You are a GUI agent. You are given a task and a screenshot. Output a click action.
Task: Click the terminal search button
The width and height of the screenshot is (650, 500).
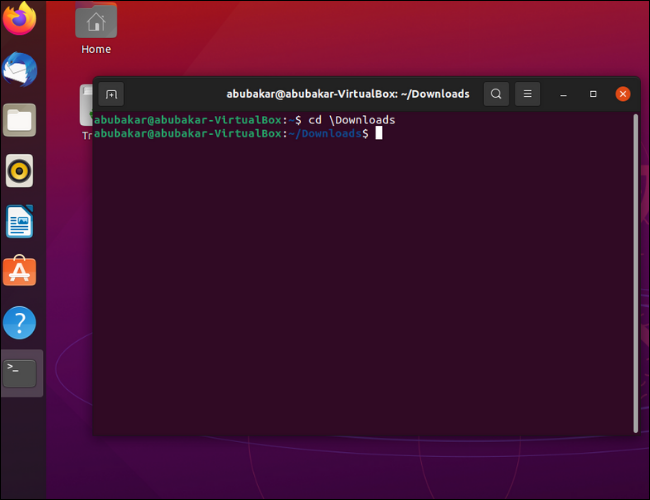coord(495,94)
